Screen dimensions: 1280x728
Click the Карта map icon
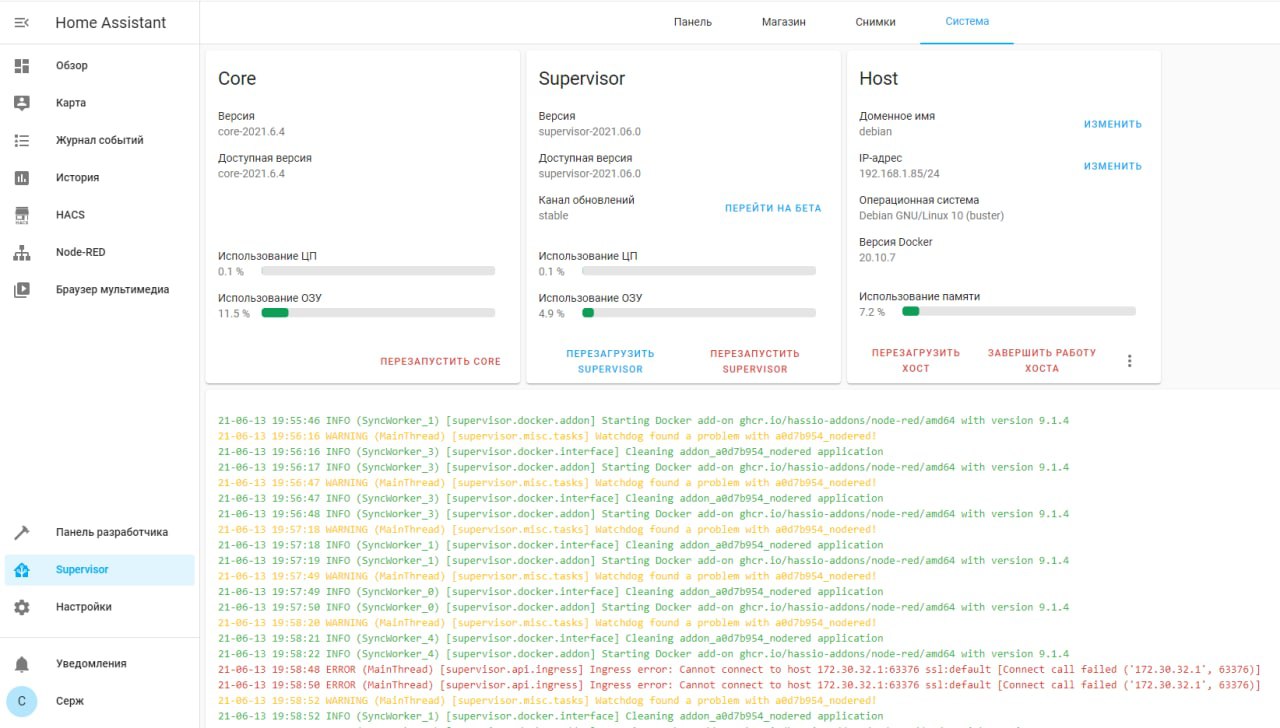point(22,103)
